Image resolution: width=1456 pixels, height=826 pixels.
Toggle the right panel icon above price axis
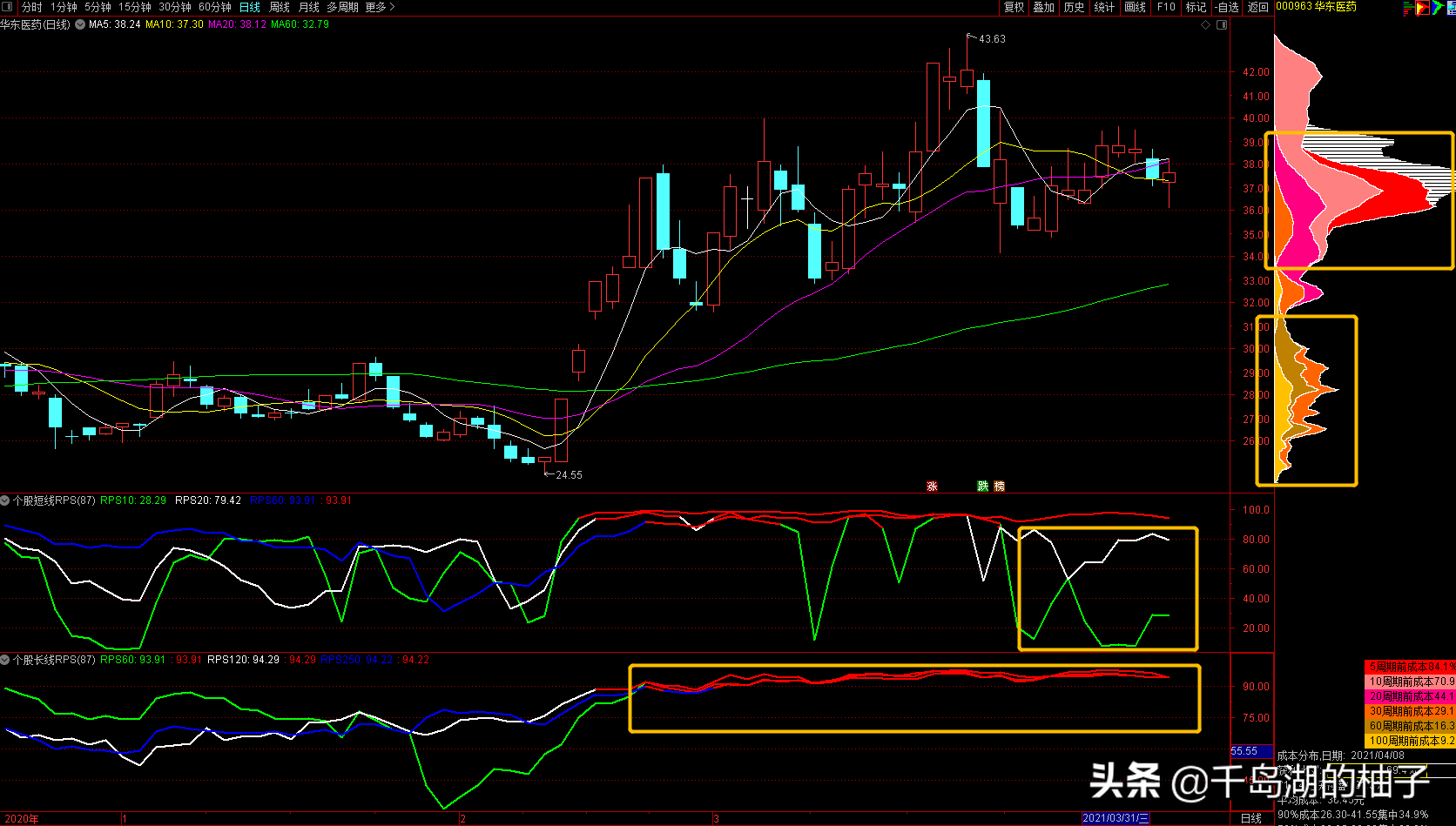tap(1222, 25)
